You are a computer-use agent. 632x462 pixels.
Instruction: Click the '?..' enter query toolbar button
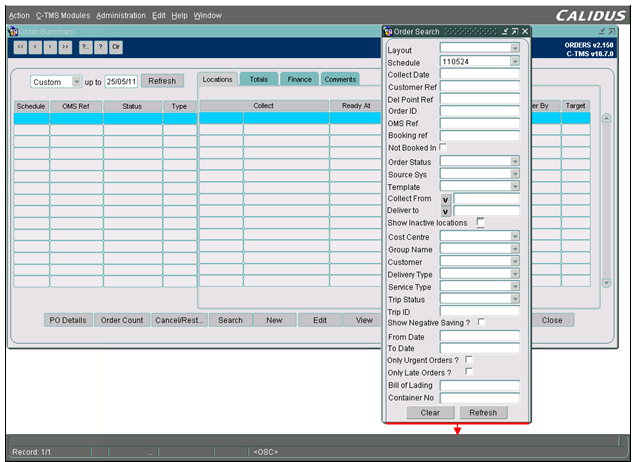(x=85, y=47)
